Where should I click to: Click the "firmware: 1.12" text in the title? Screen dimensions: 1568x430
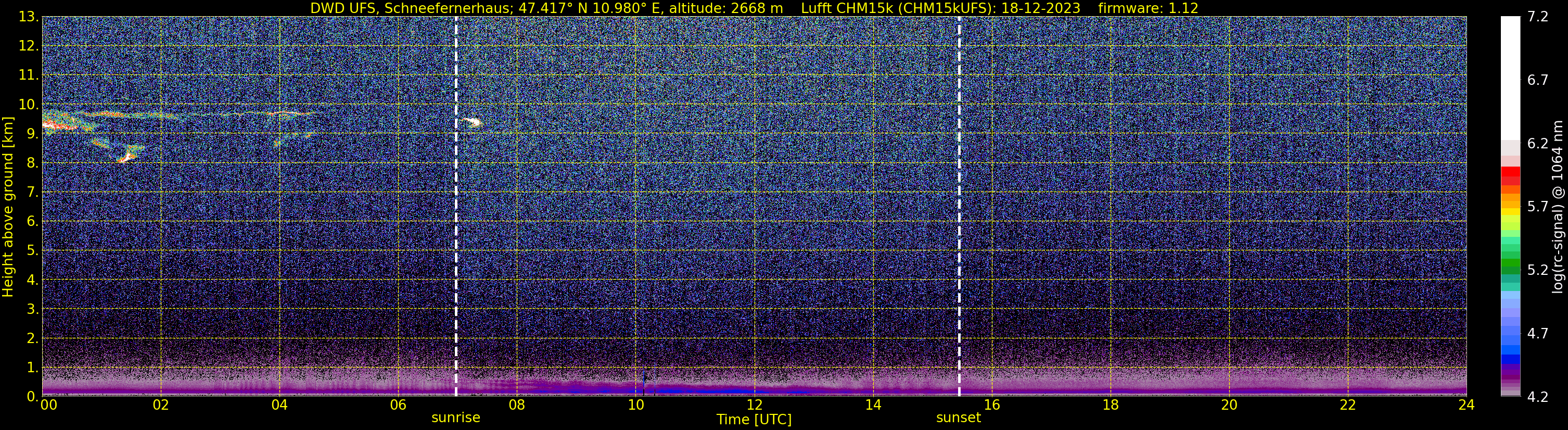[1148, 8]
